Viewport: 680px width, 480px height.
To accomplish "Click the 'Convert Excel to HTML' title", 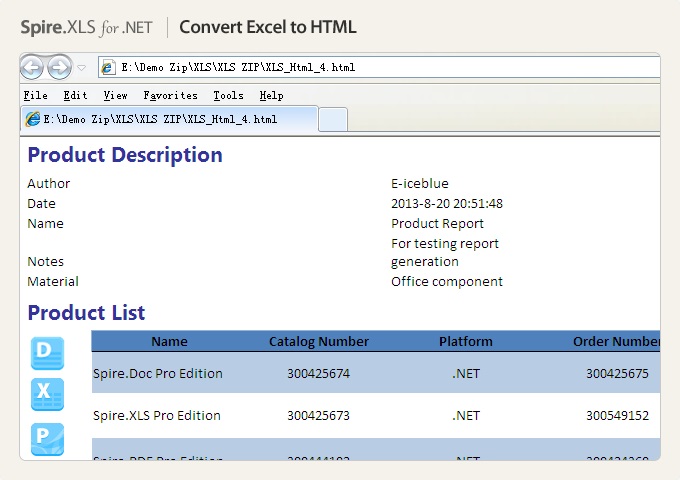I will tap(268, 27).
